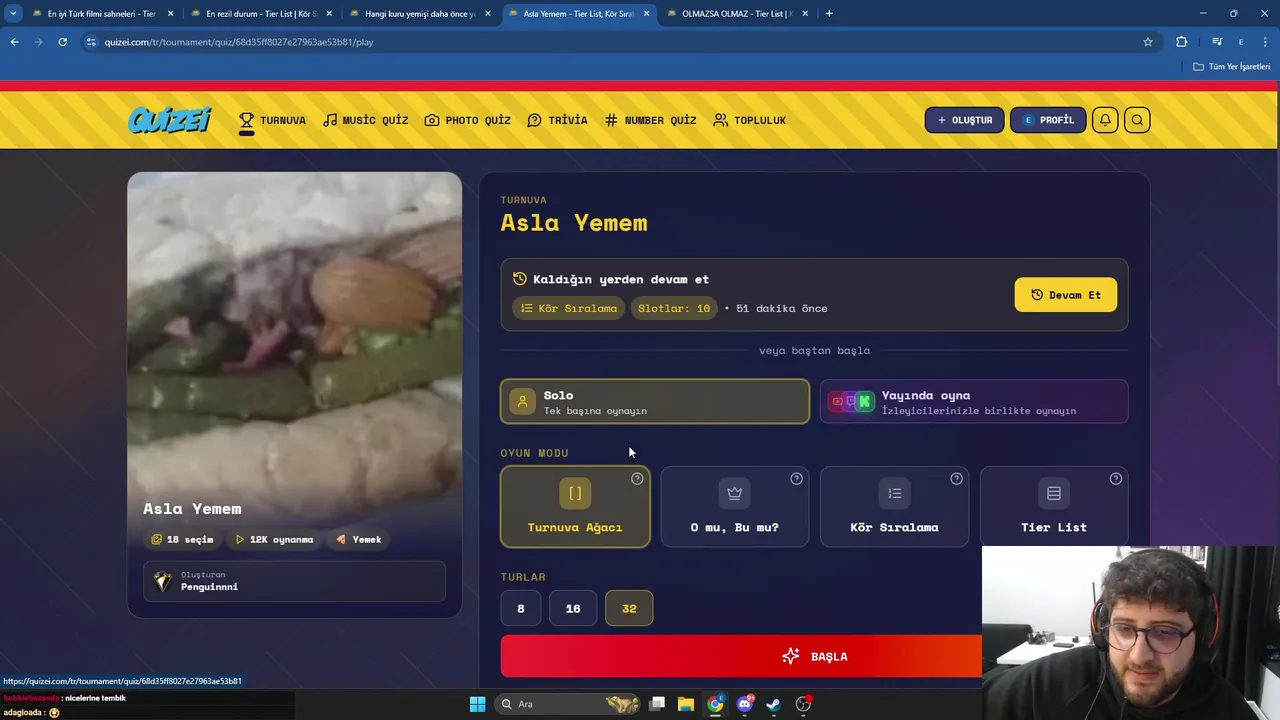Open notifications bell icon

pyautogui.click(x=1105, y=120)
